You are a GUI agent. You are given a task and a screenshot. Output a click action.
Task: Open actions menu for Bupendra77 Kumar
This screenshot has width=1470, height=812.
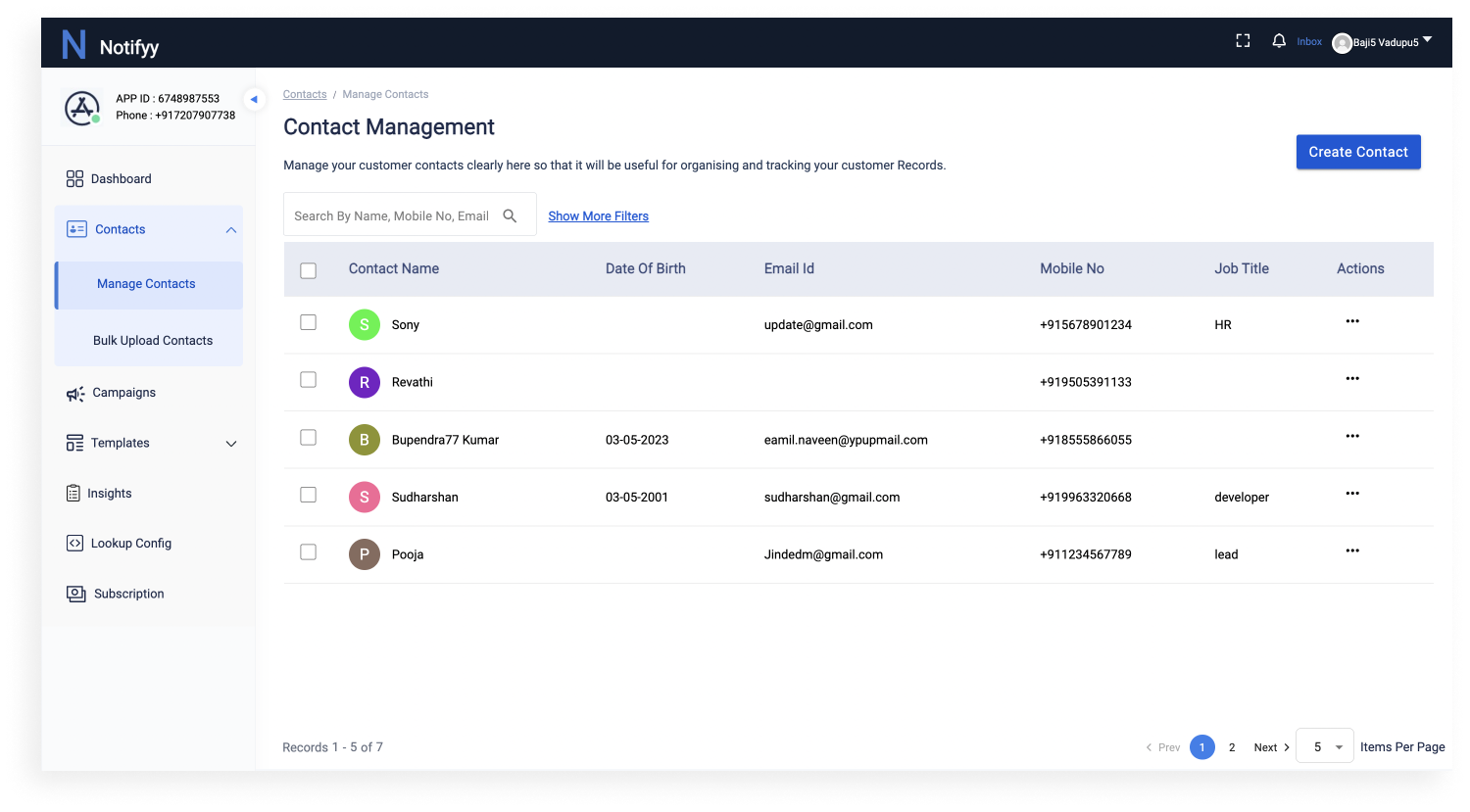1352,436
